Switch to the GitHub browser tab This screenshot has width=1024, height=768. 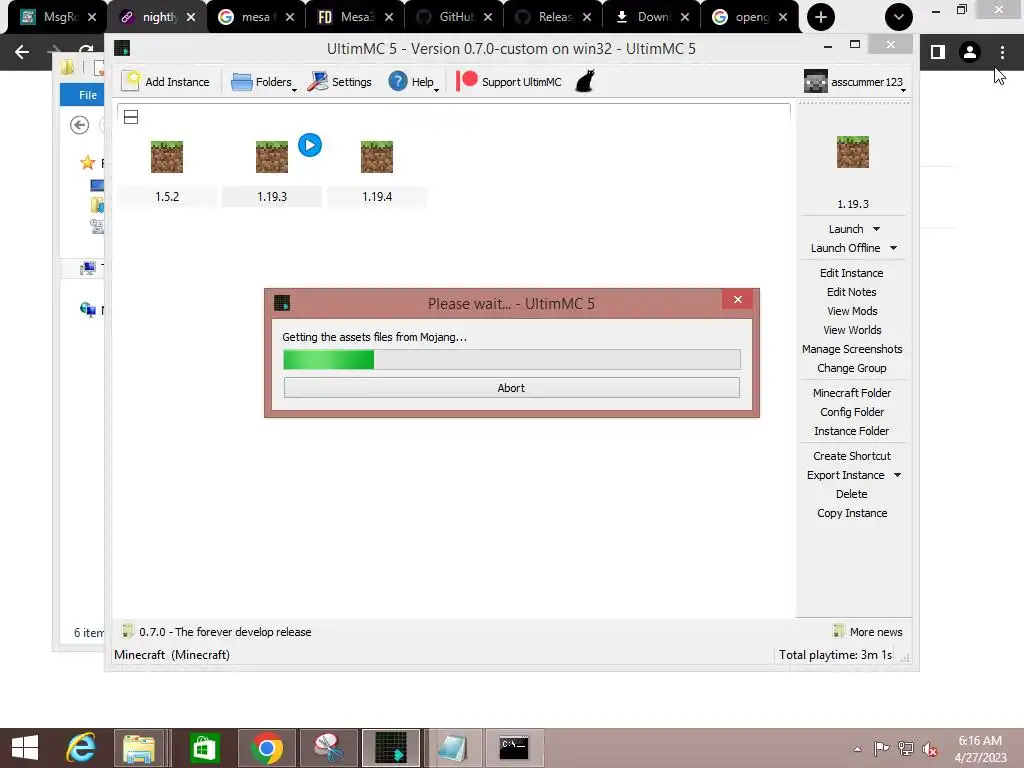454,17
